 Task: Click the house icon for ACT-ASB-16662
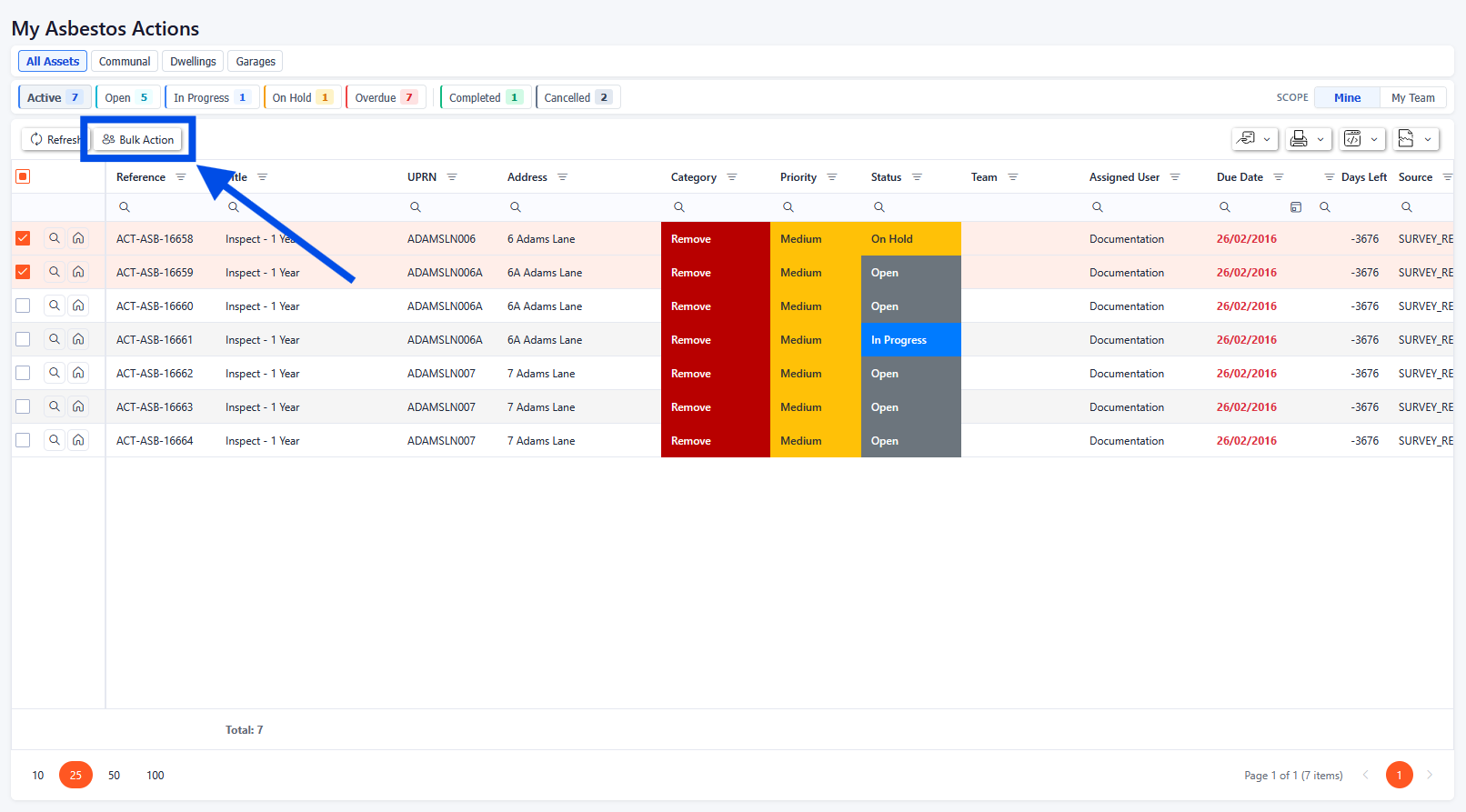tap(79, 373)
